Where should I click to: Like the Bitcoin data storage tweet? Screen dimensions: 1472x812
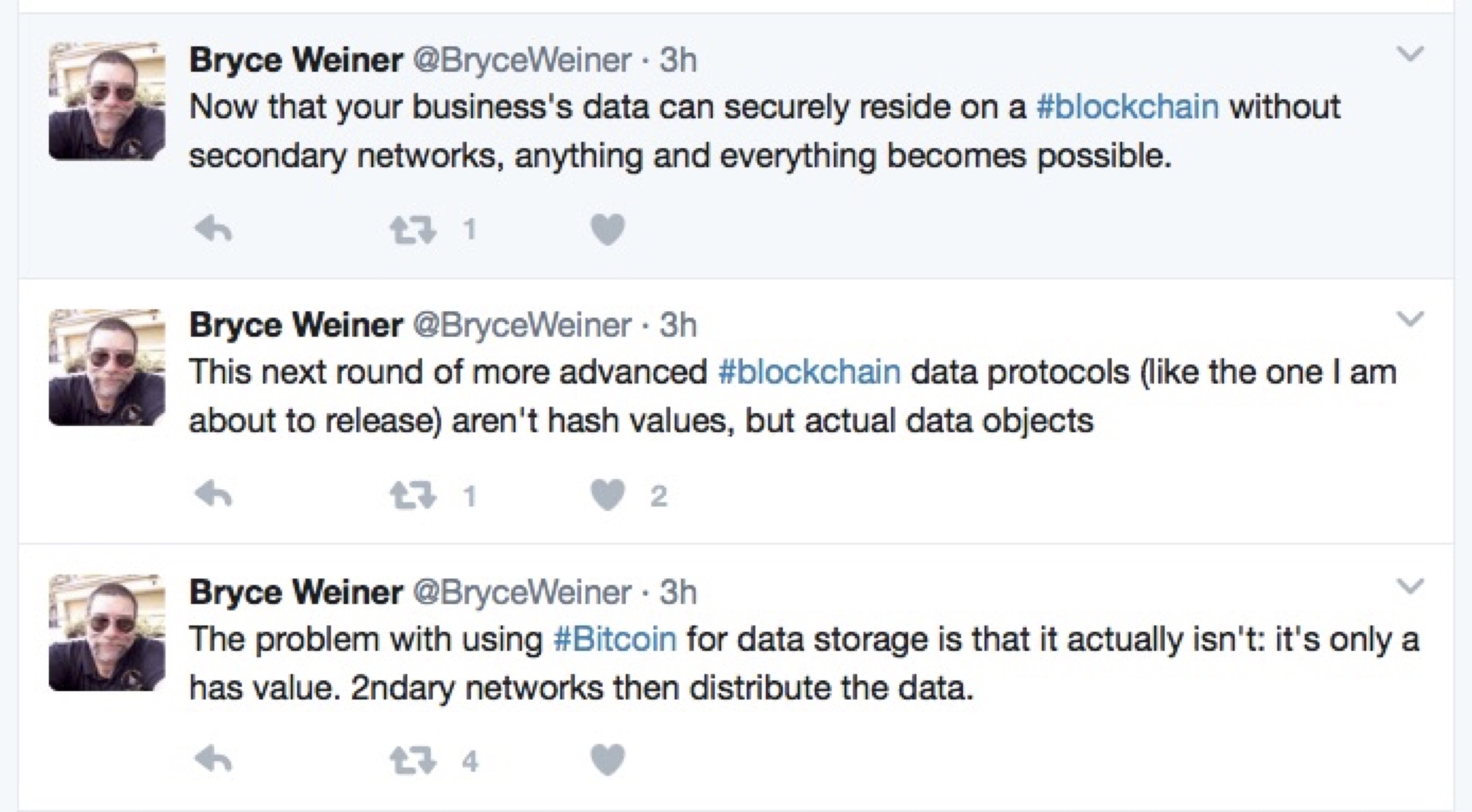[x=607, y=760]
